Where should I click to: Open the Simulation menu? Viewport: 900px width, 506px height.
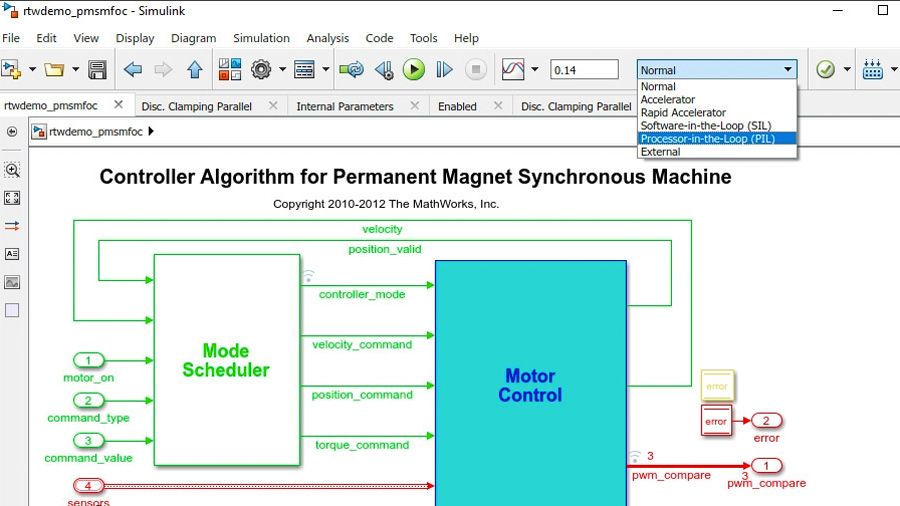261,38
